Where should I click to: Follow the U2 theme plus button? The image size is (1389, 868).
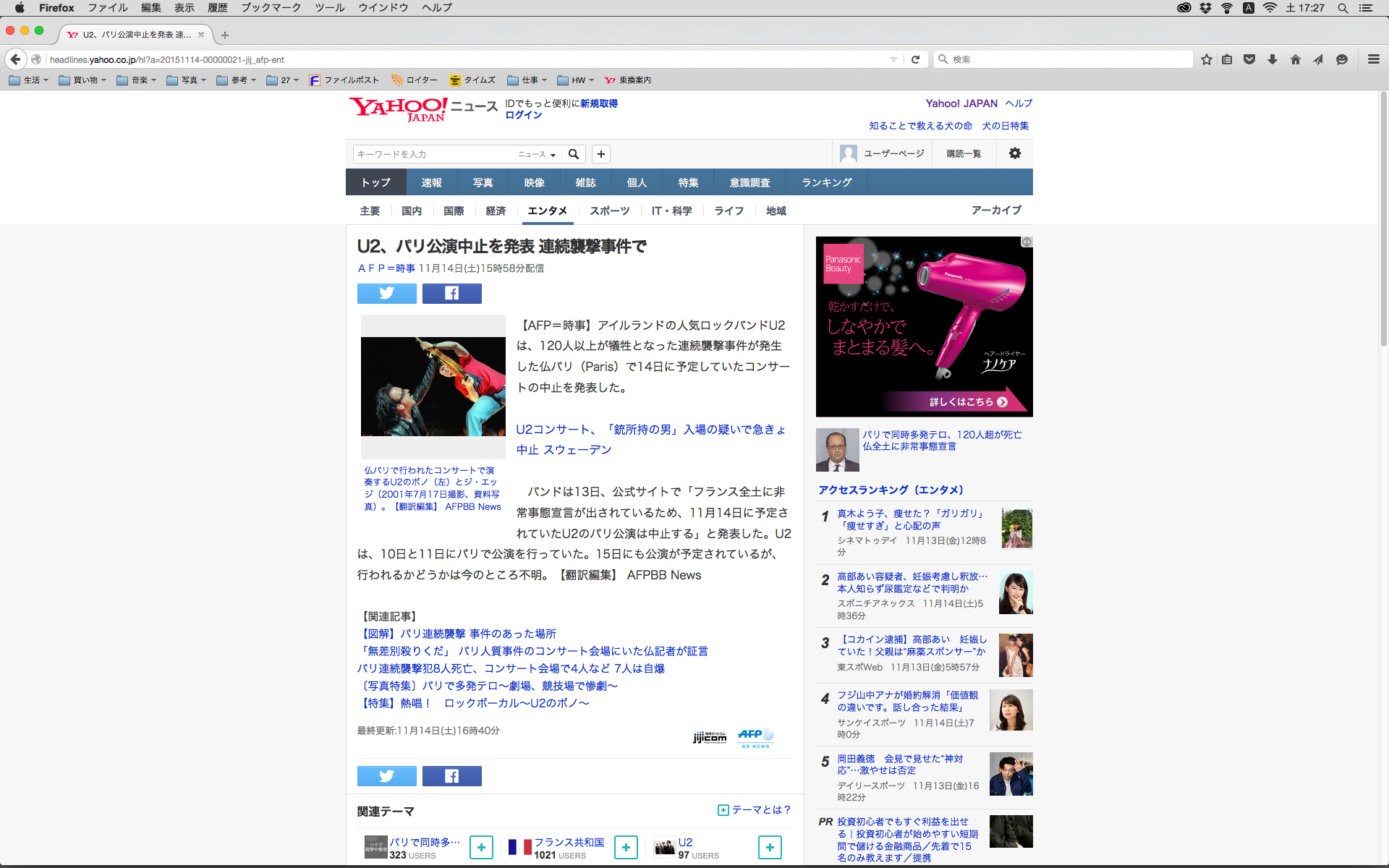(770, 847)
